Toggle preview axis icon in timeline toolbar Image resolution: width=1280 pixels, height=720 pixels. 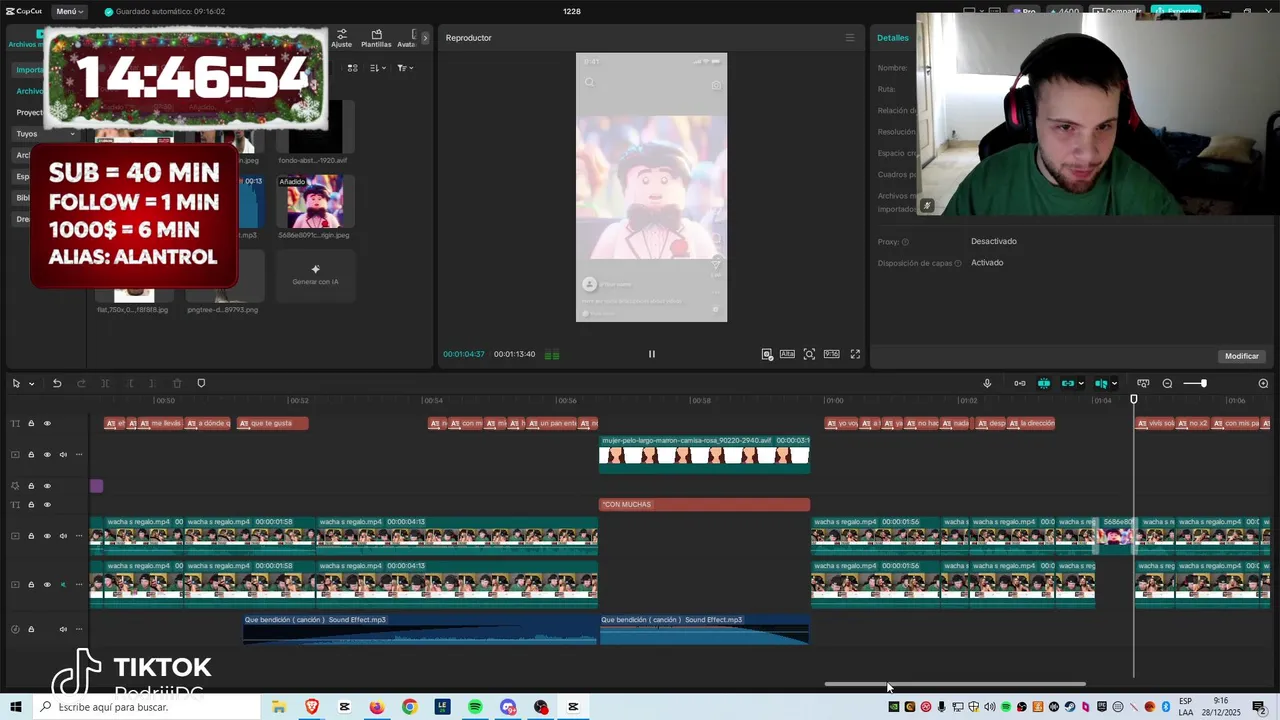point(1101,383)
